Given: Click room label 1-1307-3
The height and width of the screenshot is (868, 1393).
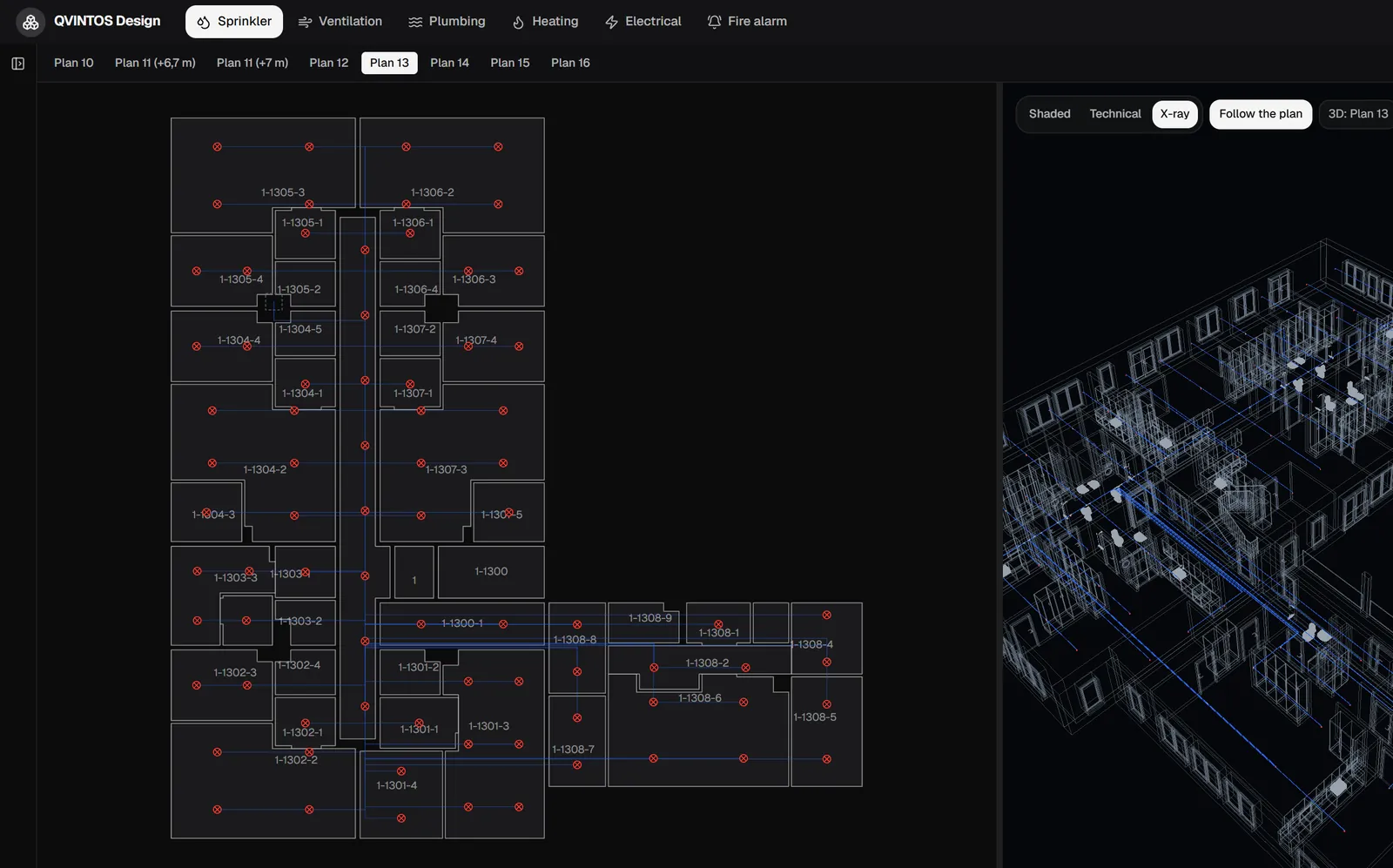Looking at the screenshot, I should point(447,469).
